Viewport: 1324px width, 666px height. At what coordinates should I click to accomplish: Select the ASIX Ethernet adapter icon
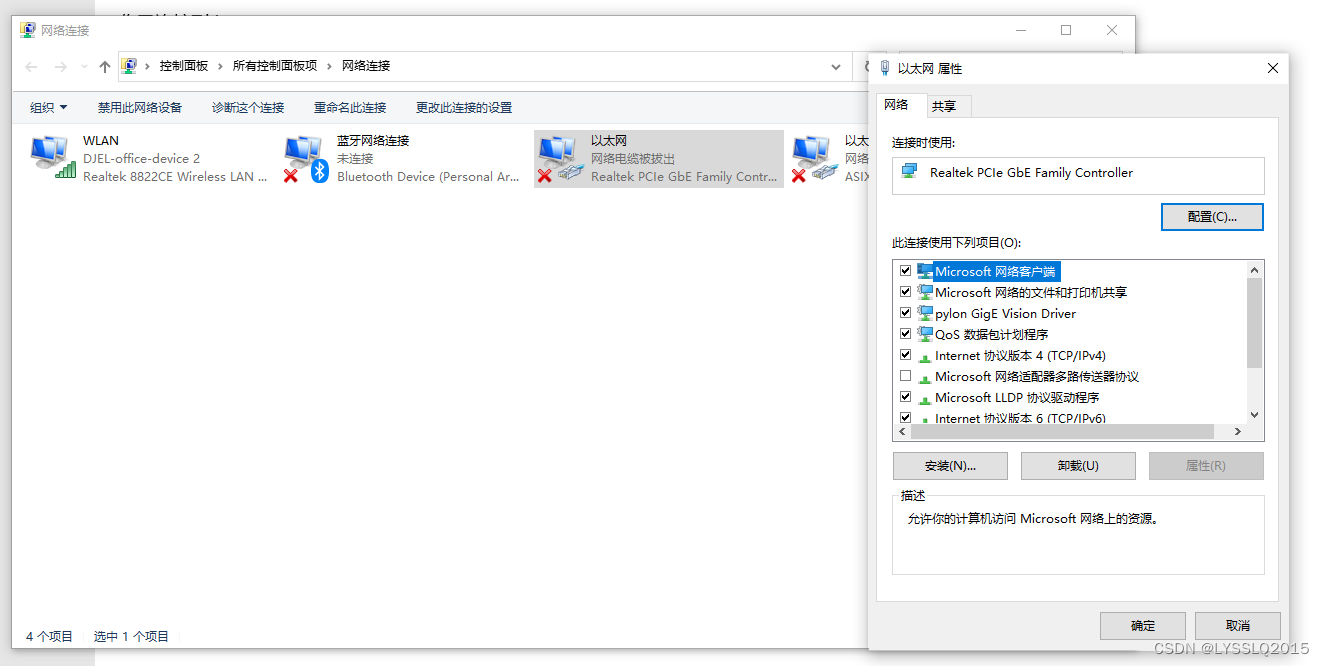tap(814, 158)
